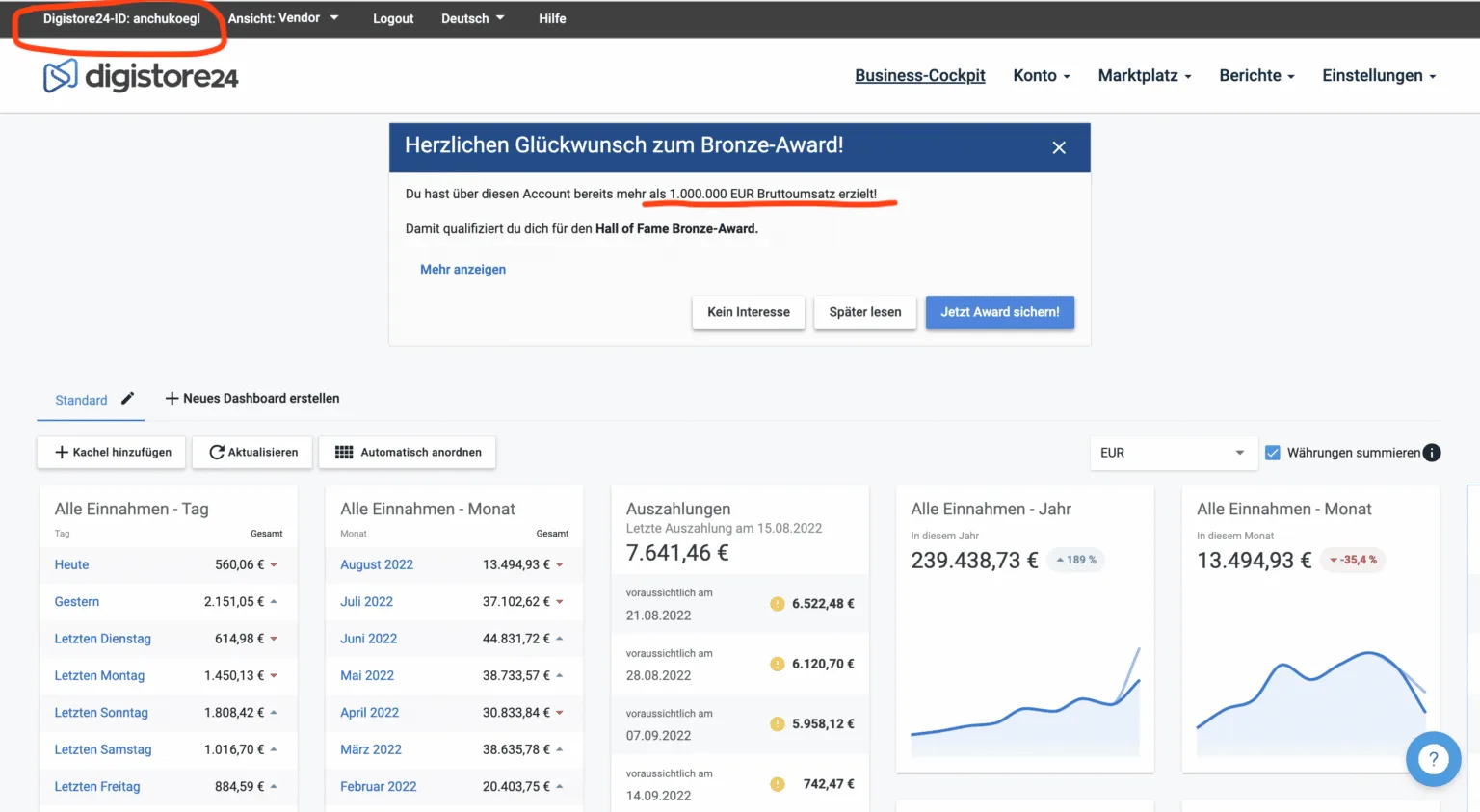The height and width of the screenshot is (812, 1480).
Task: Close the Bronze-Award banner with X
Action: point(1059,147)
